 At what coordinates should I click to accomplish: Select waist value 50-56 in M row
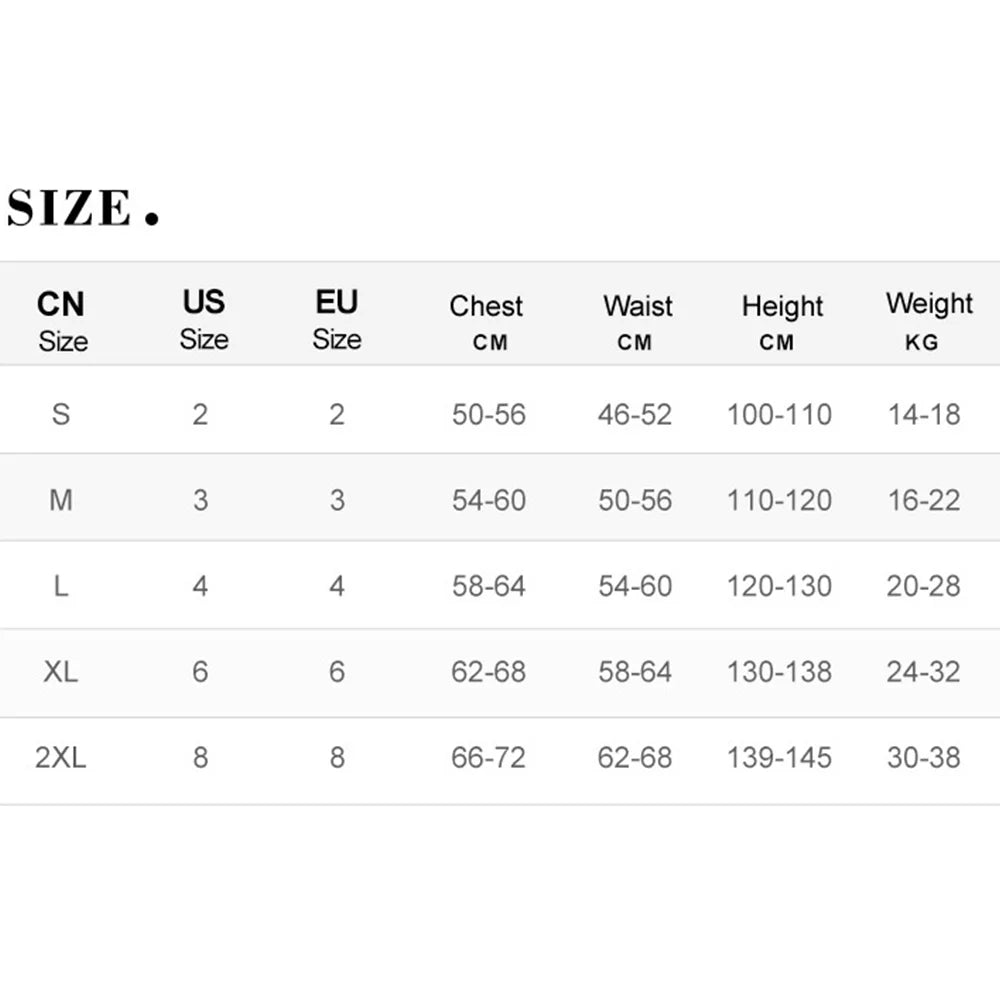(635, 500)
